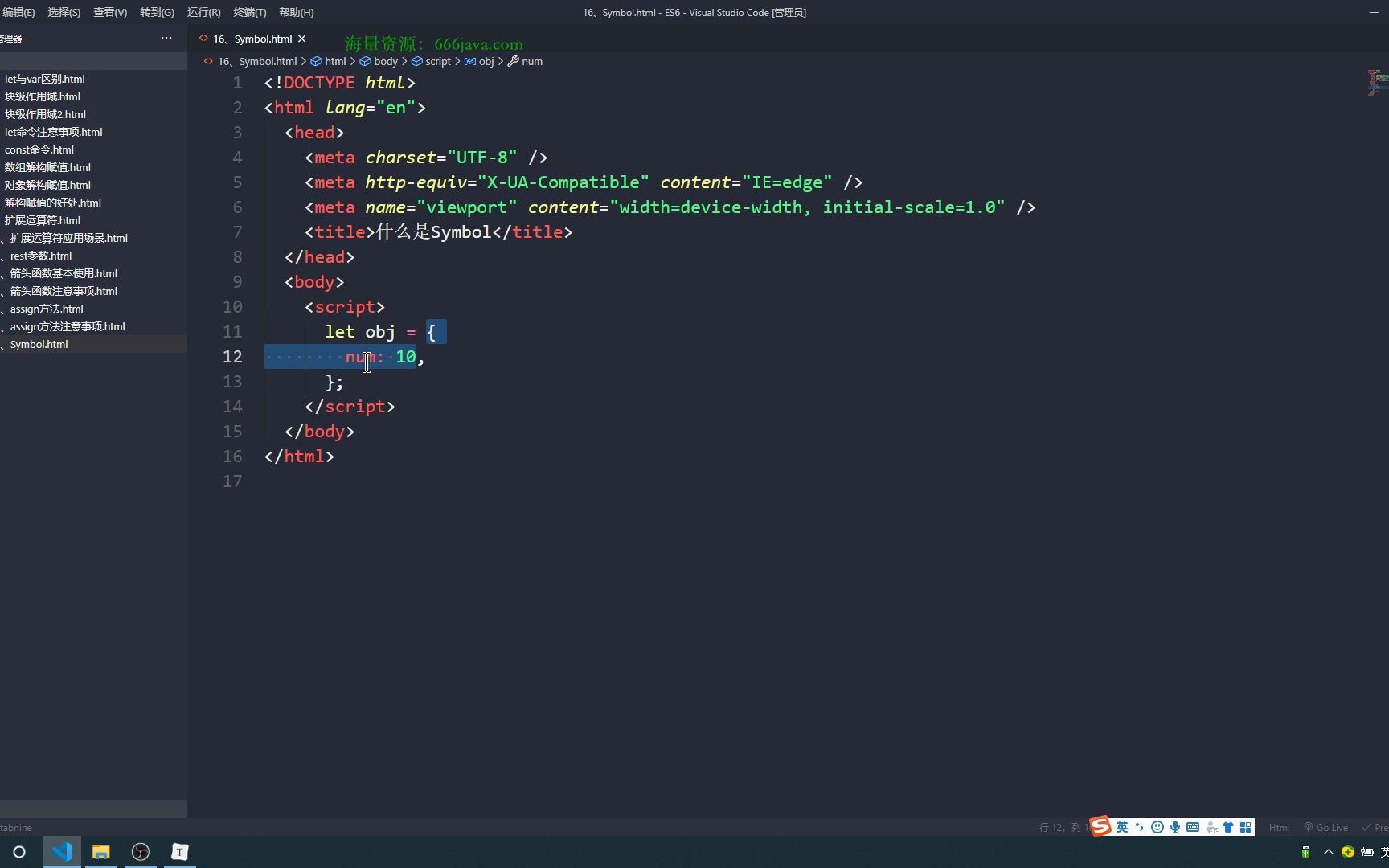Open 扩展运算符.html in explorer
The height and width of the screenshot is (868, 1389).
point(93,220)
